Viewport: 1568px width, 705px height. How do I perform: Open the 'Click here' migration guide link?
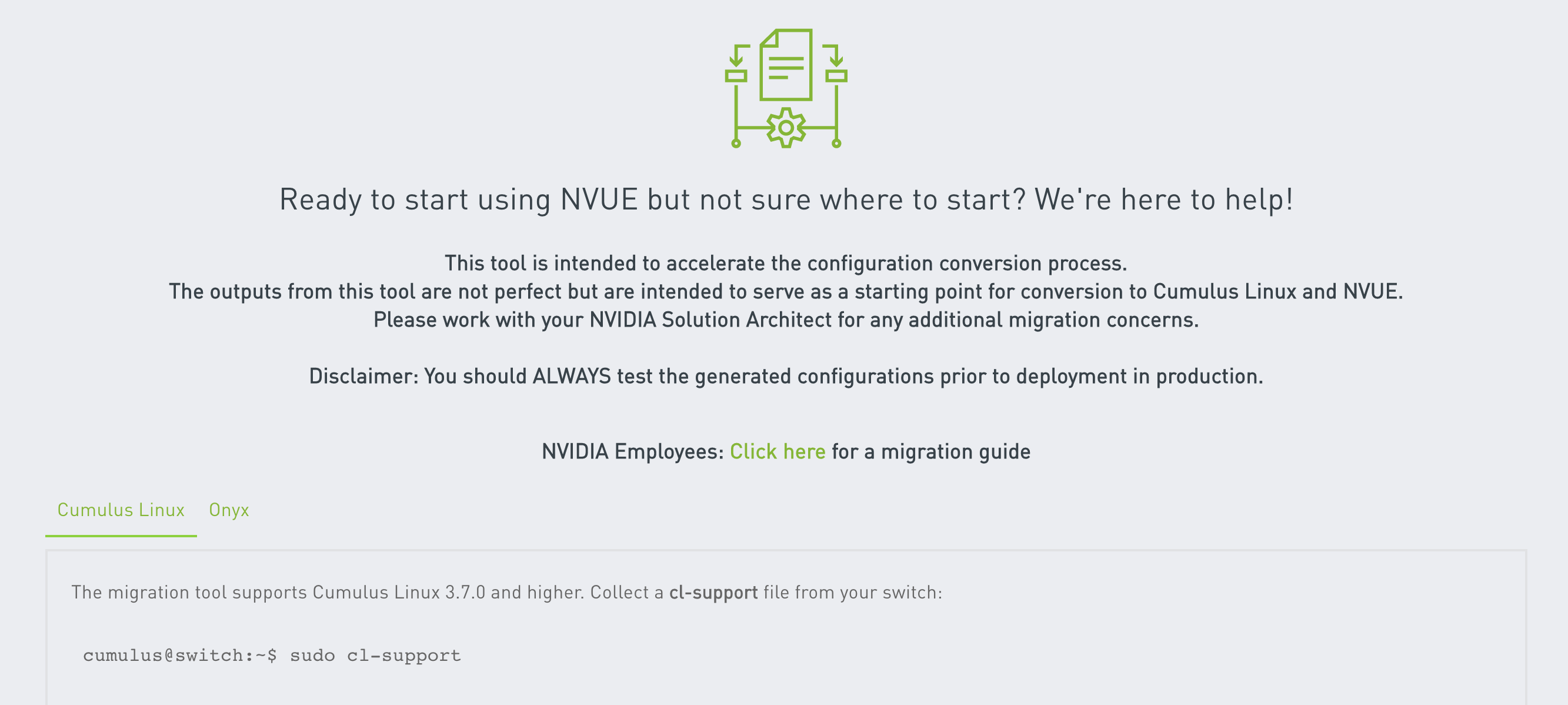click(x=778, y=452)
